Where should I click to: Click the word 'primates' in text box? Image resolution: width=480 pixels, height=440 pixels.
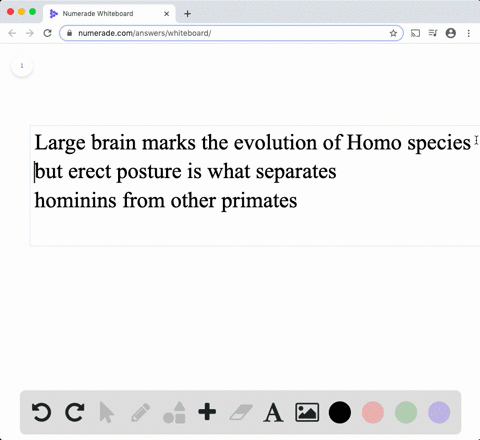pyautogui.click(x=259, y=201)
